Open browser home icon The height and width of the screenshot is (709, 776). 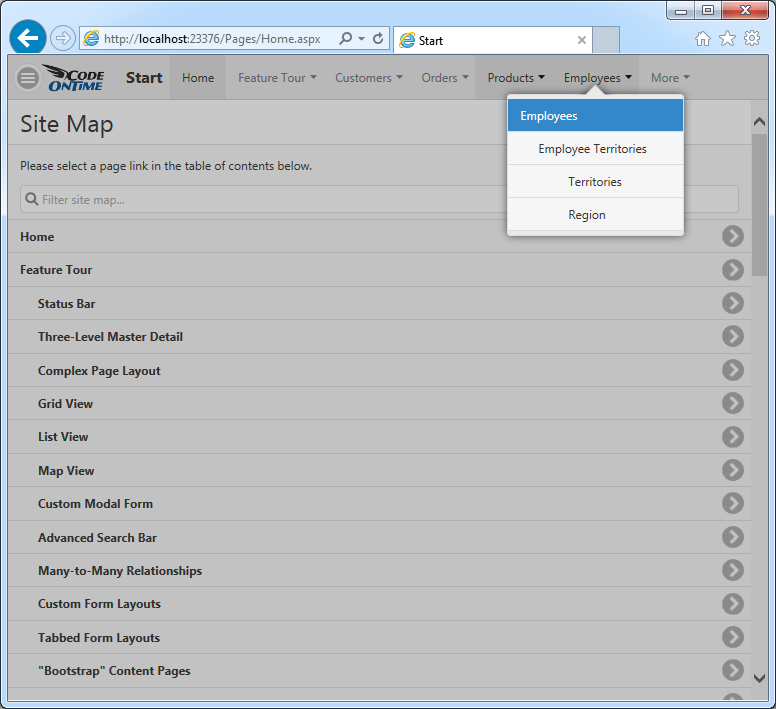(703, 38)
